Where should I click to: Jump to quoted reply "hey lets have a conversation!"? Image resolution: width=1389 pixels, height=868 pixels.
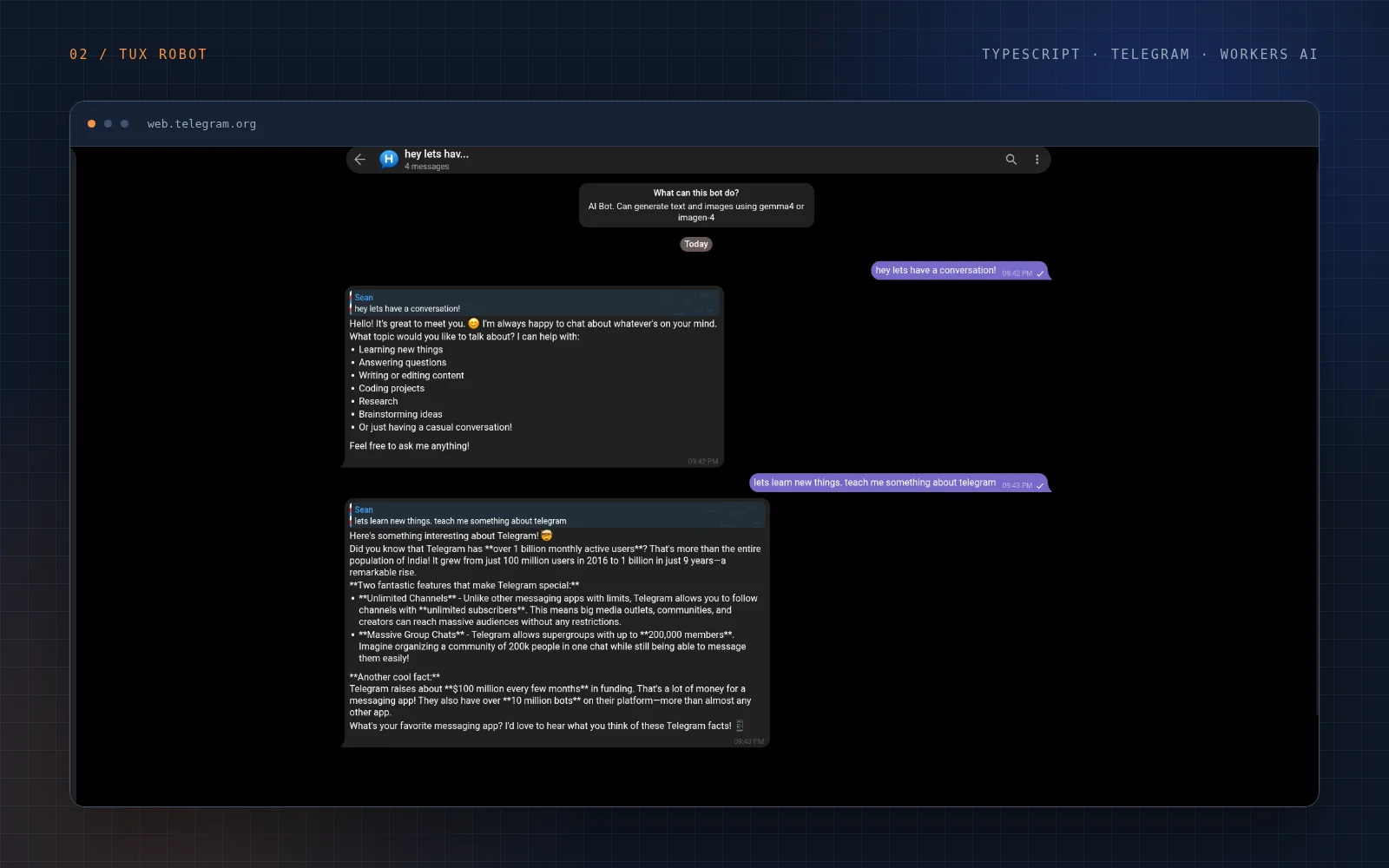tap(535, 303)
